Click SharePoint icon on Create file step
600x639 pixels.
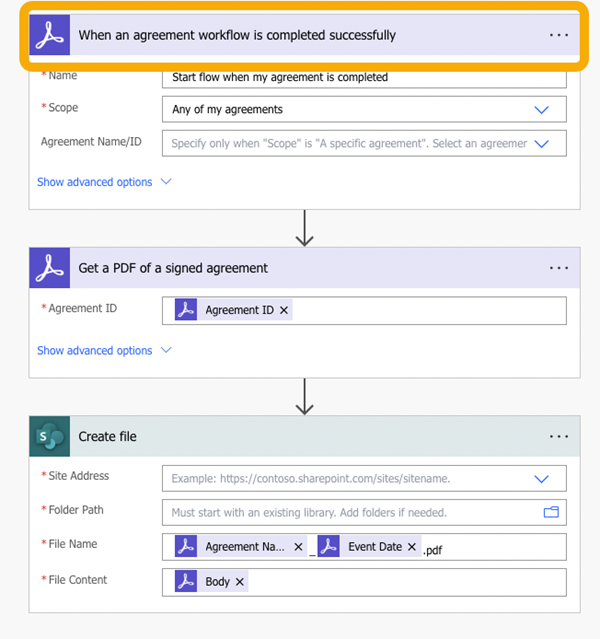pos(49,436)
